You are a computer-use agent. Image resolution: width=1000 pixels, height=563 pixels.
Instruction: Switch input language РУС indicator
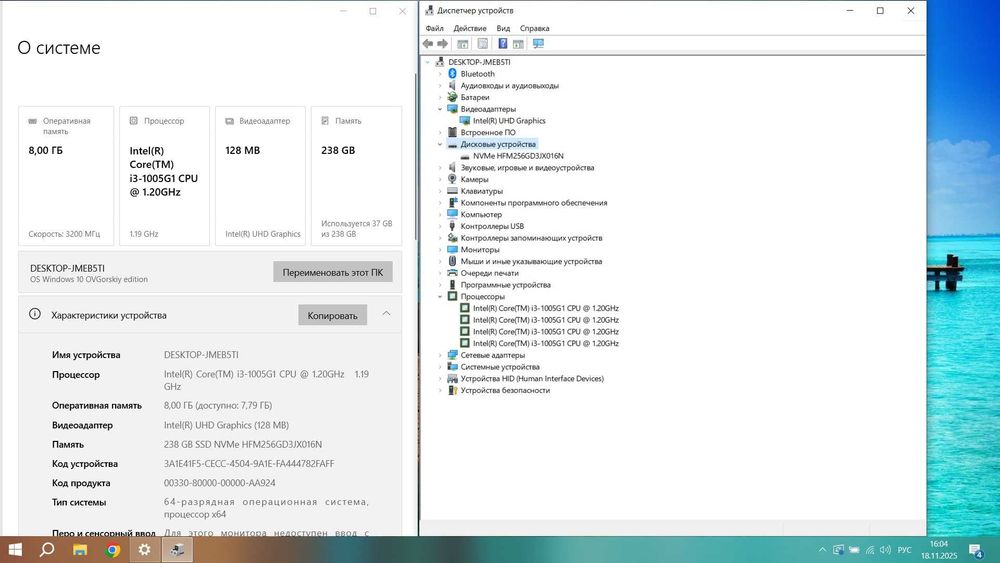click(904, 550)
